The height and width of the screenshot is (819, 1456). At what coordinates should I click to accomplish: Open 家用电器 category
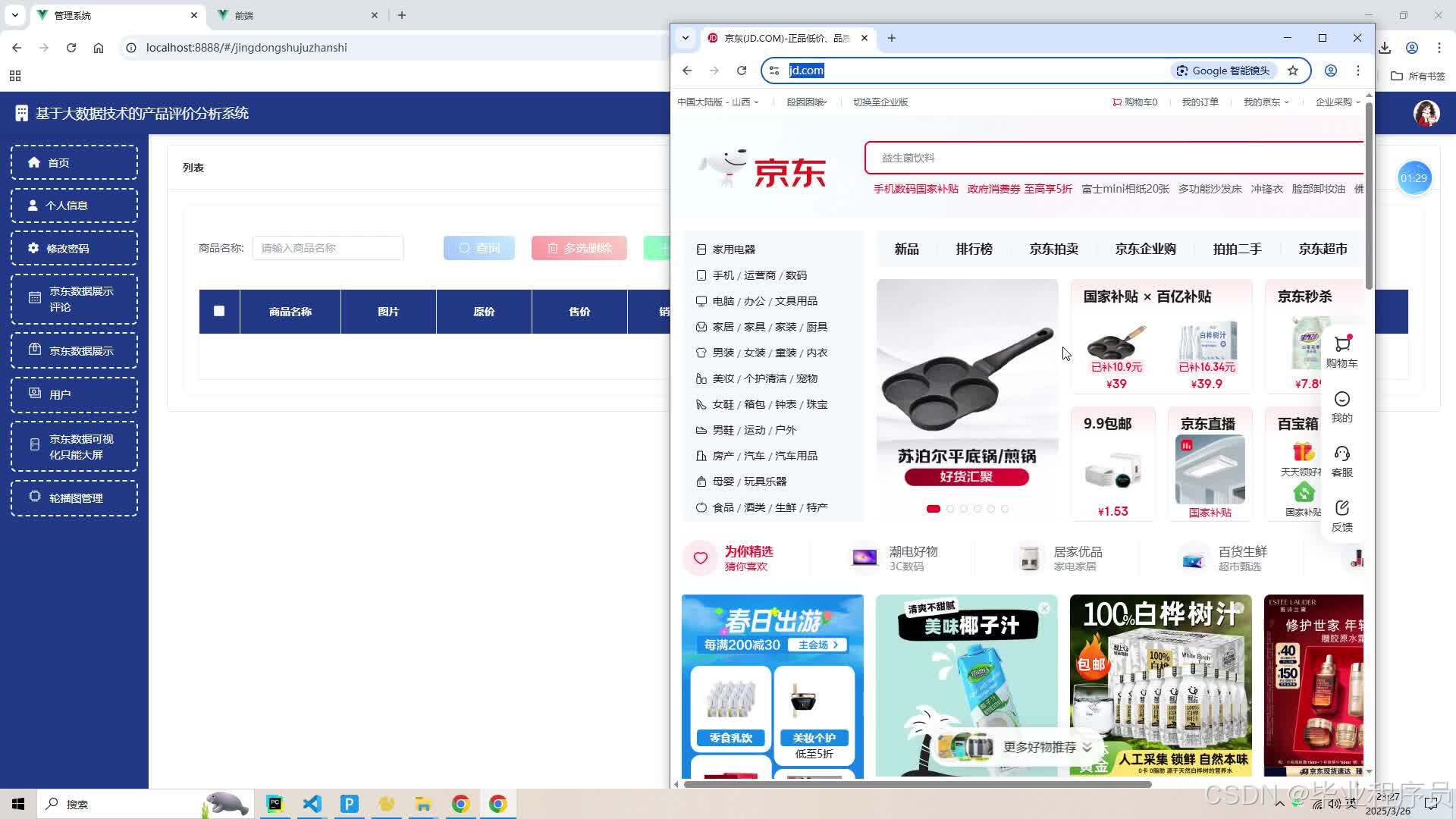[x=733, y=249]
